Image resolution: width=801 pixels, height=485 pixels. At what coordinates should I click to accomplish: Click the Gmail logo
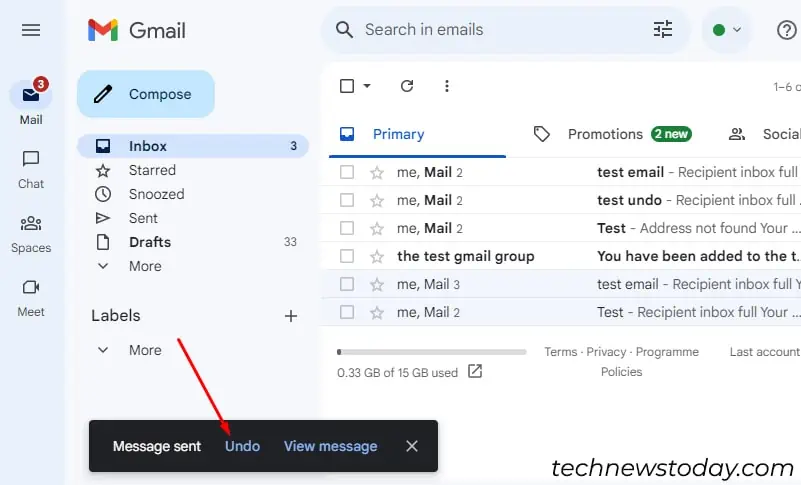(x=136, y=30)
